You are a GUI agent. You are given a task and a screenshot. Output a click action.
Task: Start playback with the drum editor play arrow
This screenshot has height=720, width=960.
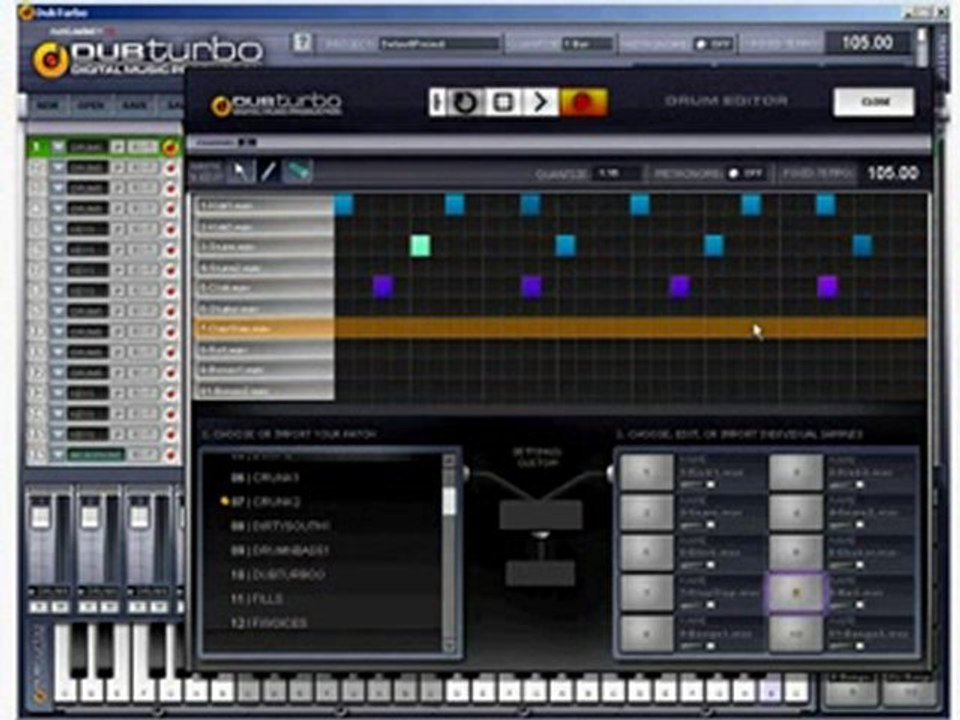541,102
